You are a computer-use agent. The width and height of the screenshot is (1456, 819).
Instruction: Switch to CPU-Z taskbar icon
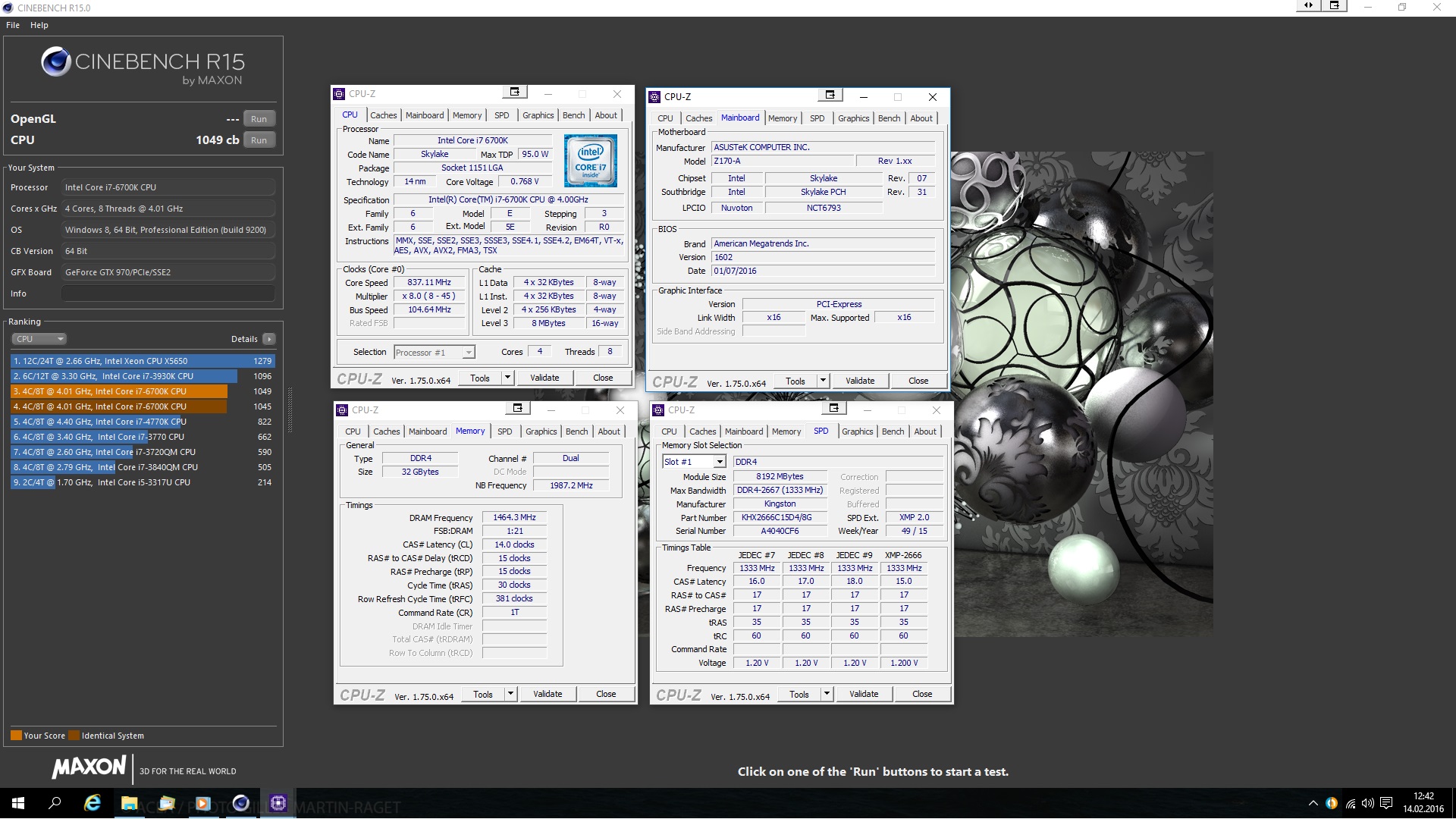[x=278, y=803]
